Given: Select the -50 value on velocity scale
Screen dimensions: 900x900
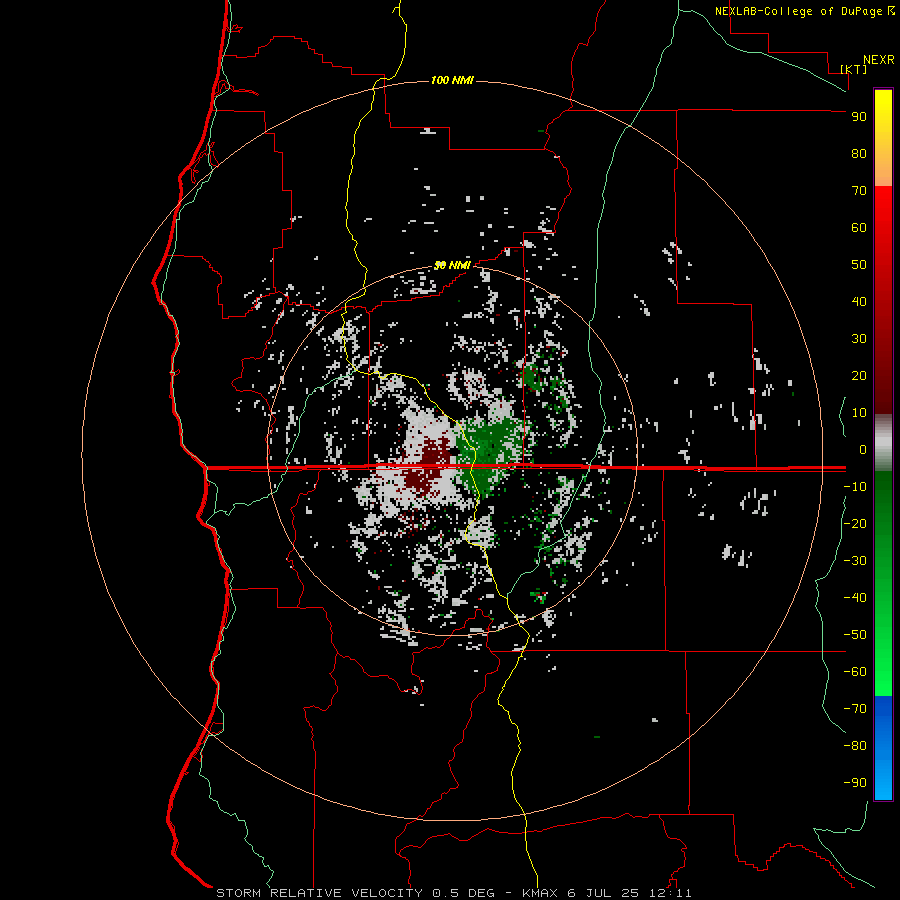Looking at the screenshot, I should coord(855,634).
